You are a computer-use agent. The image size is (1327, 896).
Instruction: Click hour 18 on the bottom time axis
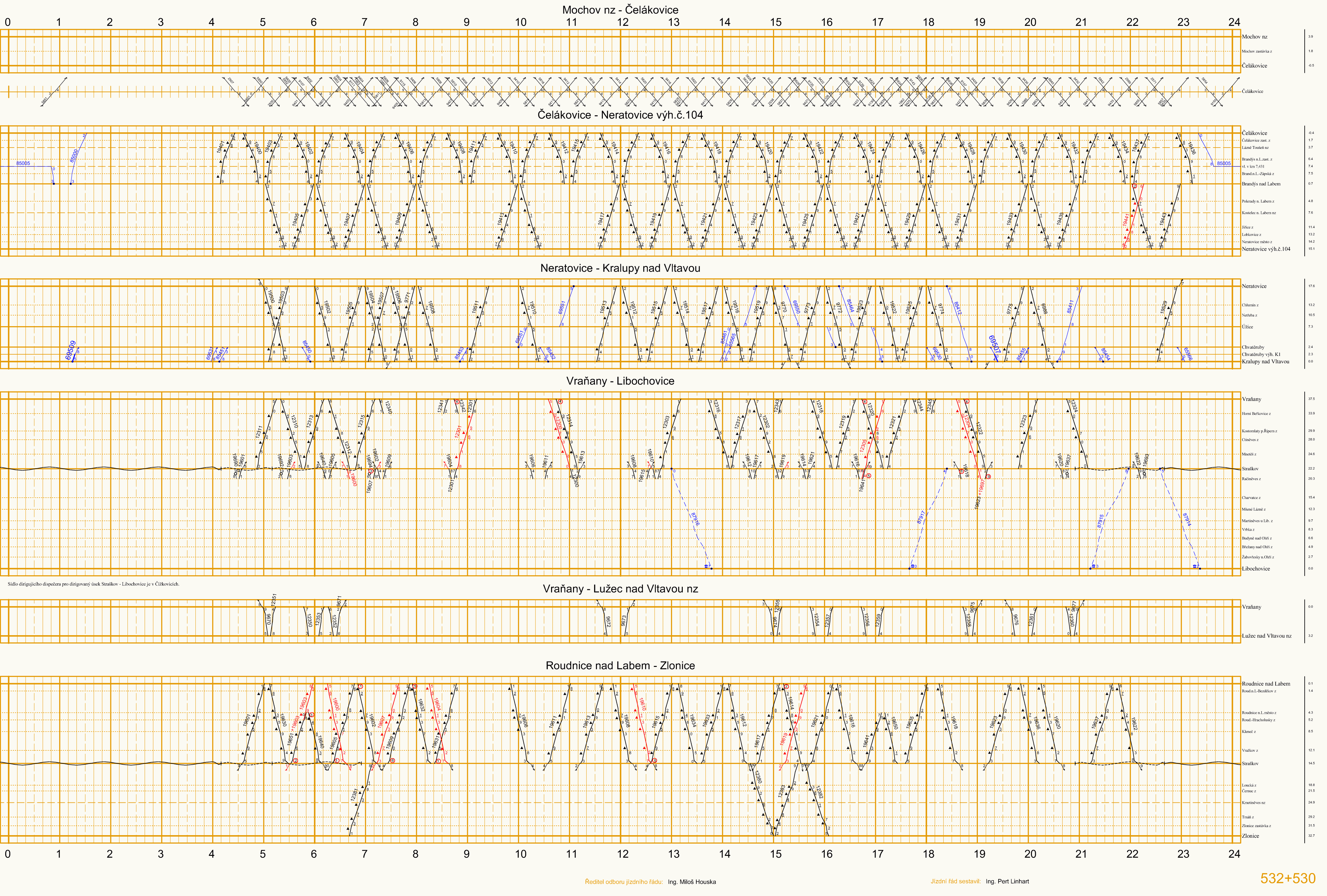(928, 854)
